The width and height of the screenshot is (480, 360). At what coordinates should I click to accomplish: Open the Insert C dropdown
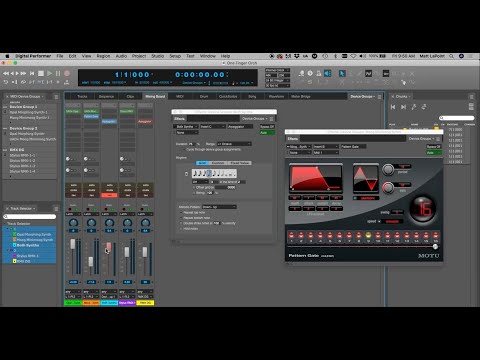[x=212, y=127]
